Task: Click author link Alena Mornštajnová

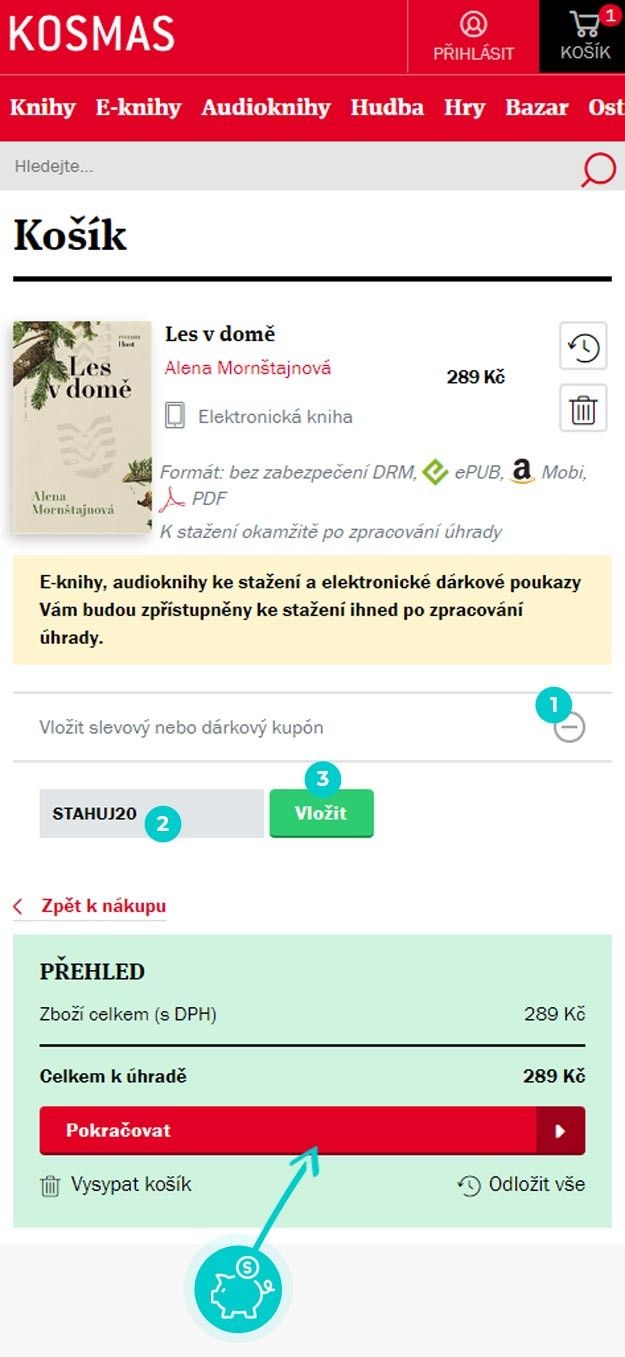Action: tap(247, 368)
